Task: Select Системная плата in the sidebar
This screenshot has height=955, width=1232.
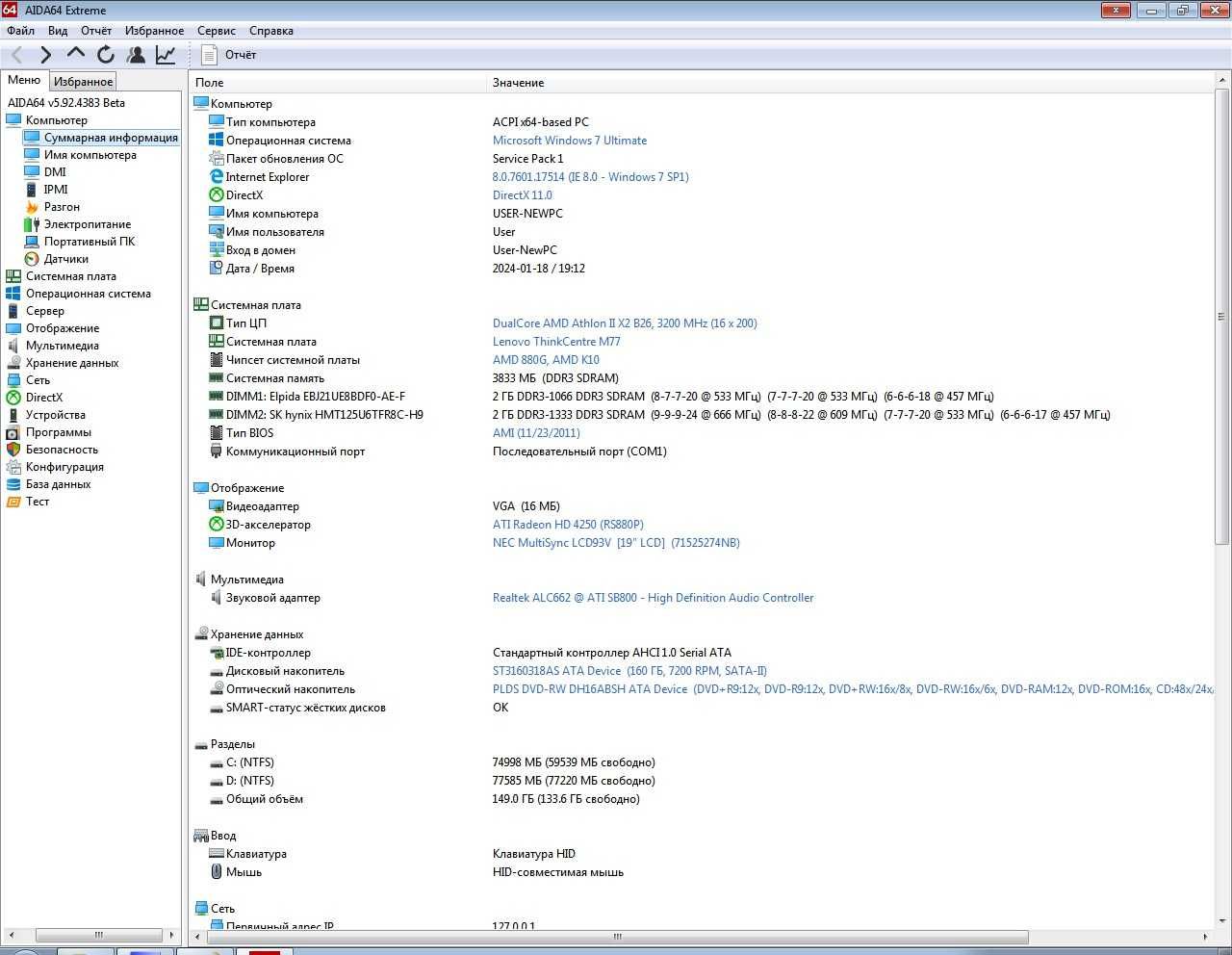Action: click(71, 276)
